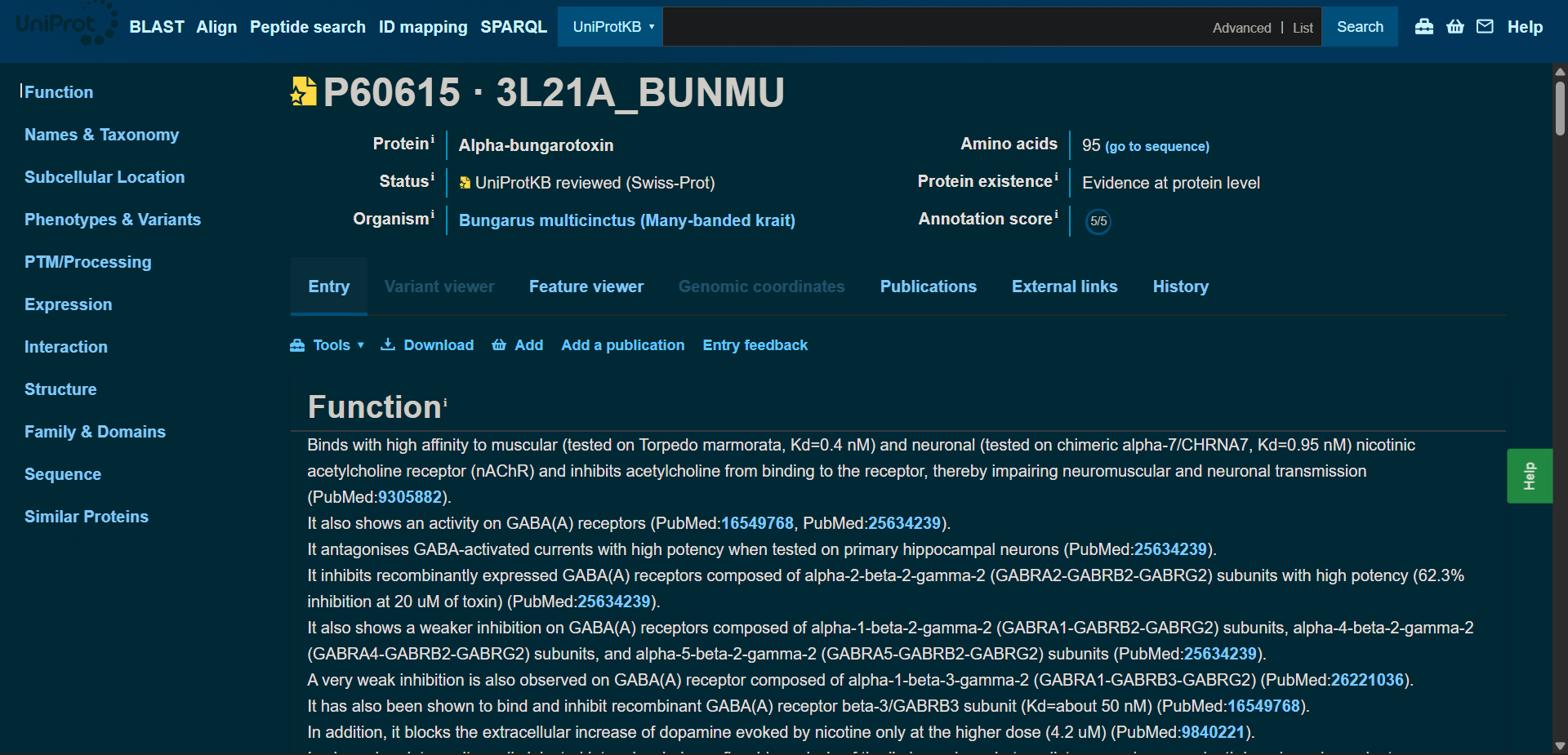
Task: Click the UniProt logo in header
Action: (65, 24)
